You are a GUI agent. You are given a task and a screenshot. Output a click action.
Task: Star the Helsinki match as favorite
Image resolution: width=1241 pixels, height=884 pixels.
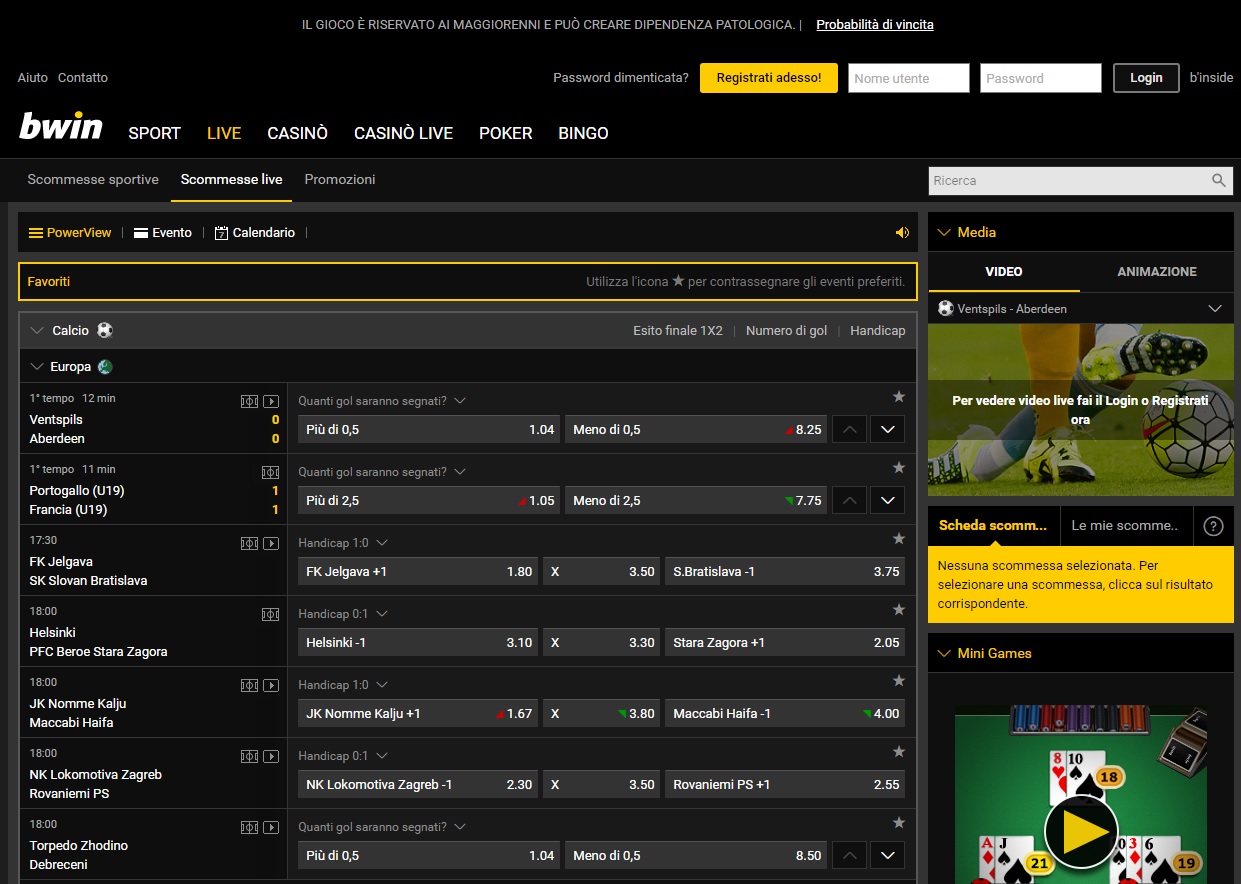pos(899,610)
